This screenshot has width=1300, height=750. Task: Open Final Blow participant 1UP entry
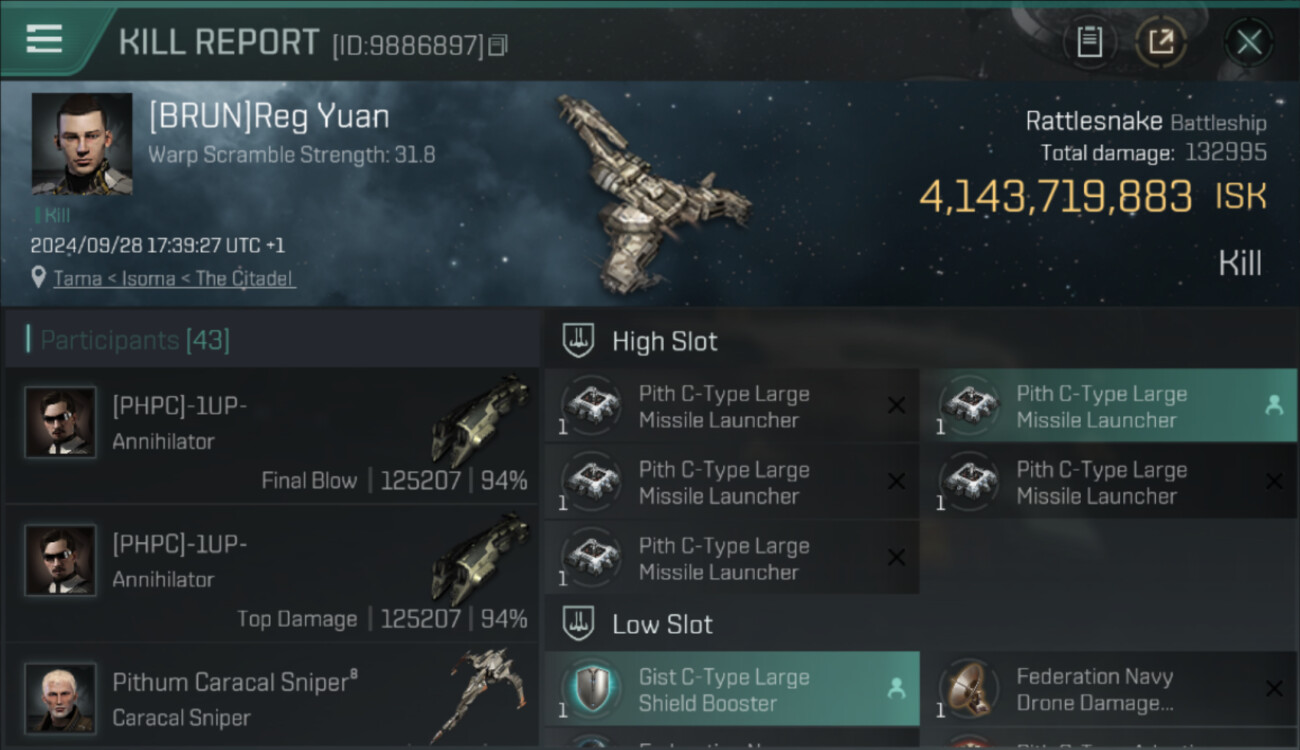[272, 436]
